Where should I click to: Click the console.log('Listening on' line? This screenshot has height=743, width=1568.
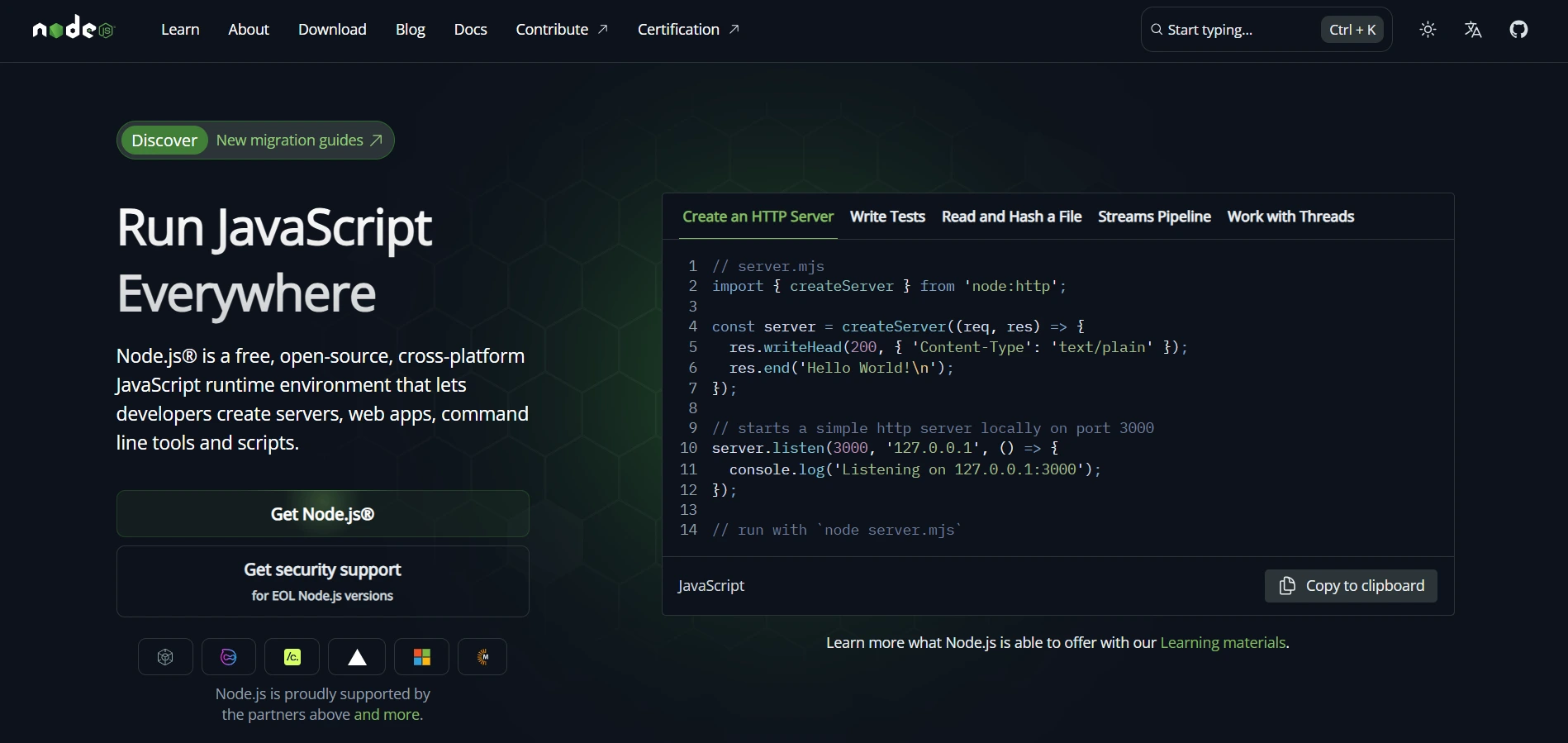(915, 469)
